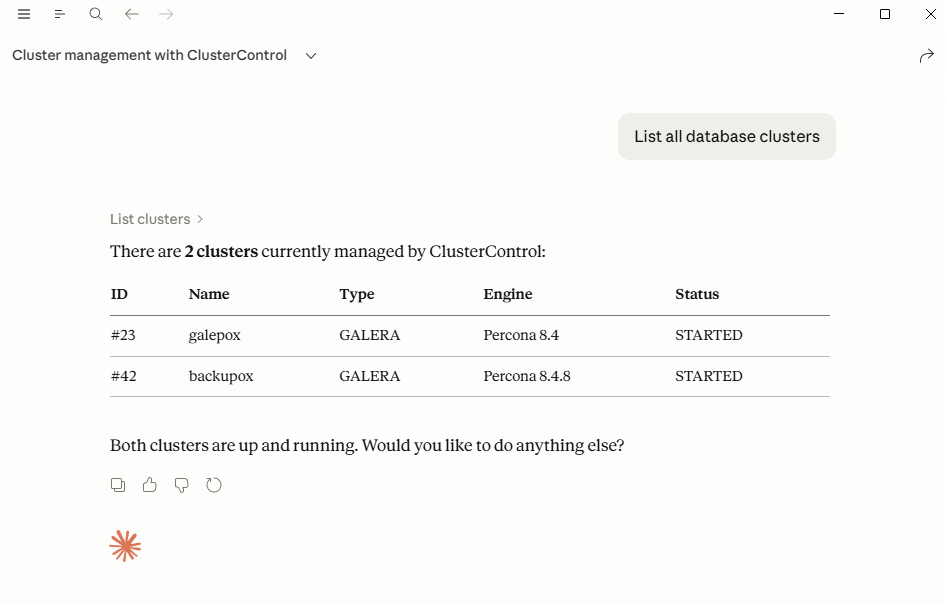Go back with the left arrow
946x604 pixels.
pyautogui.click(x=132, y=14)
